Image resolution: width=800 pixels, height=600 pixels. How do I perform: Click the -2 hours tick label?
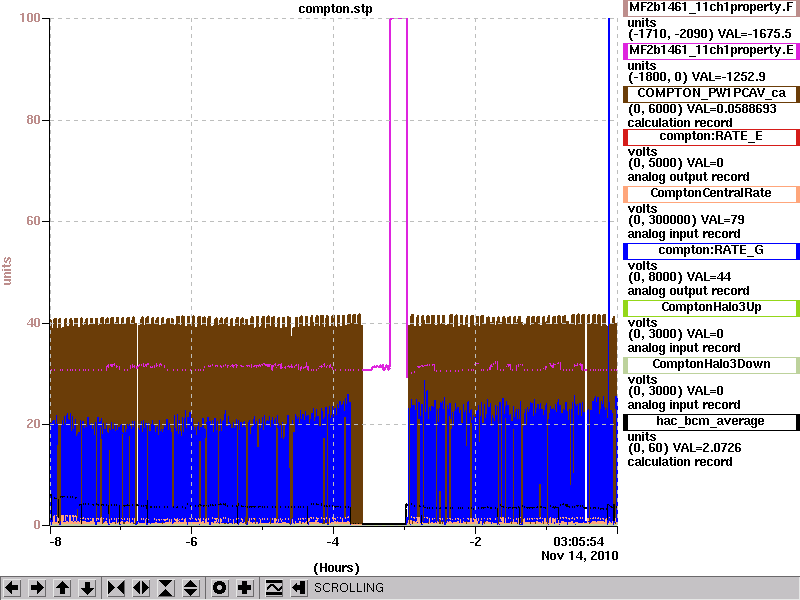pyautogui.click(x=474, y=542)
